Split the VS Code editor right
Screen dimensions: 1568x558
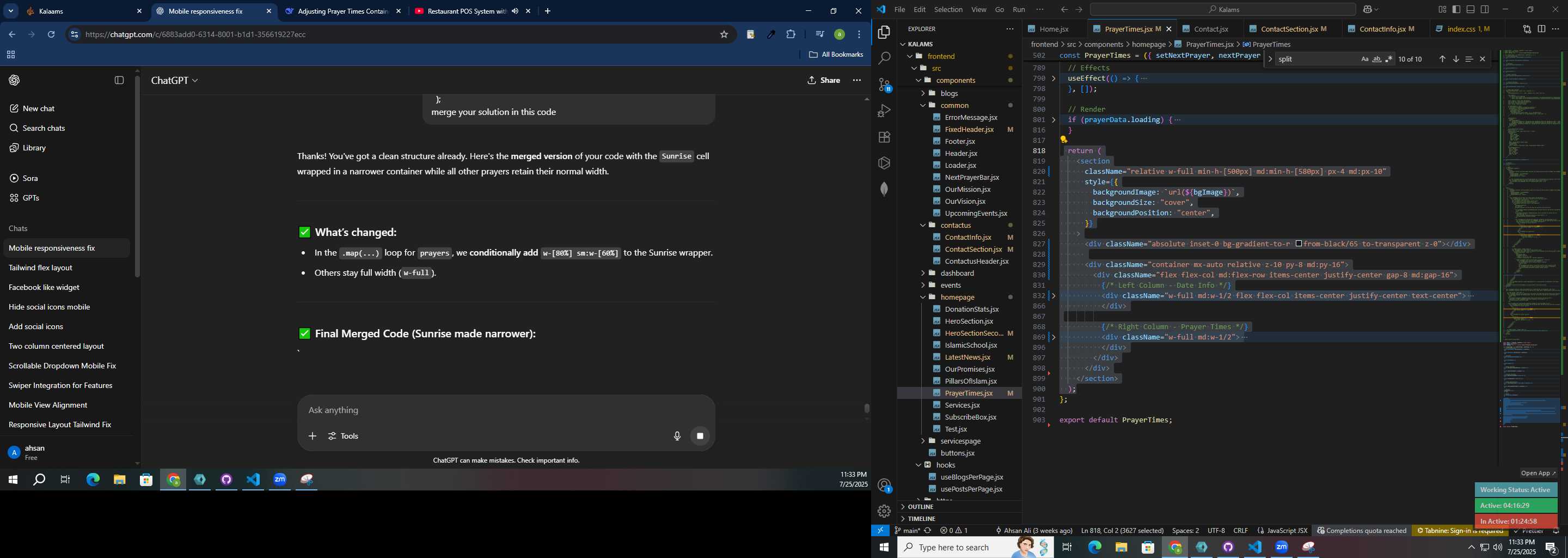click(x=1541, y=29)
